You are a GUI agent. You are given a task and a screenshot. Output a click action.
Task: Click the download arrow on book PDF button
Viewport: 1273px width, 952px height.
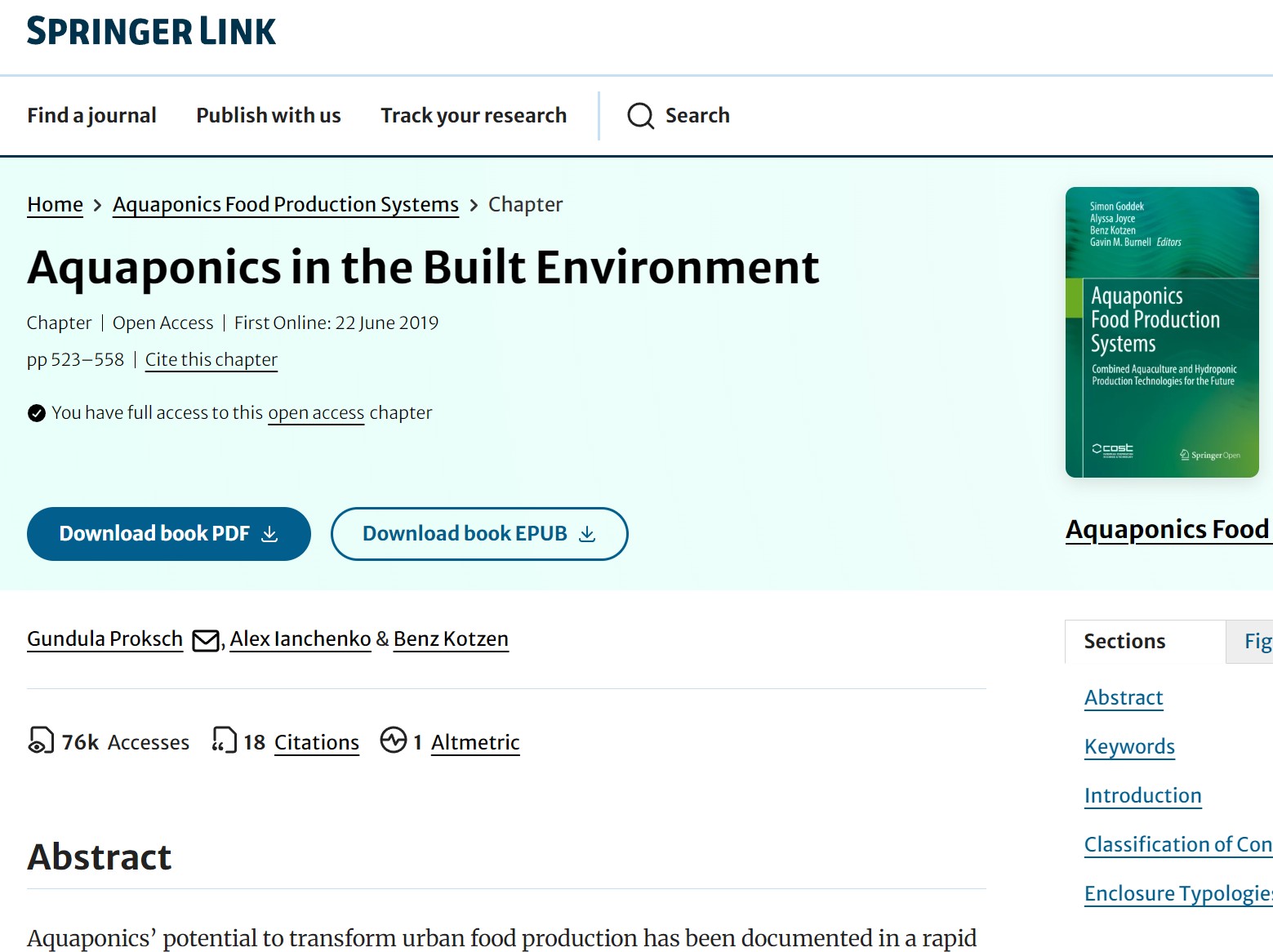[269, 534]
